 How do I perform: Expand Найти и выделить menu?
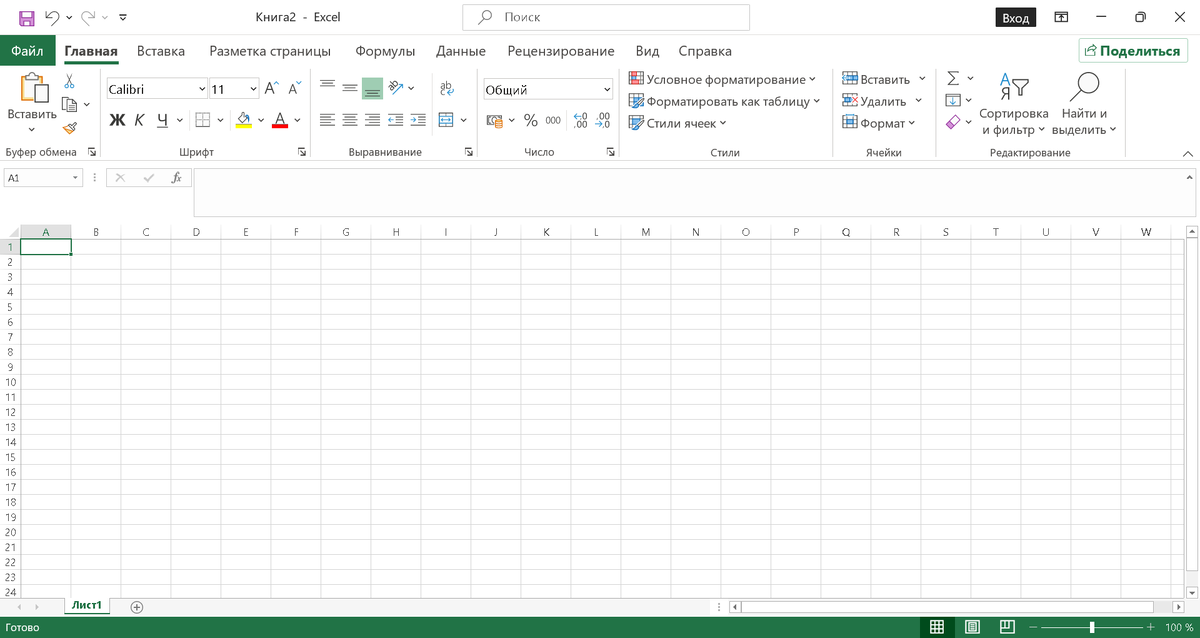pyautogui.click(x=1084, y=104)
